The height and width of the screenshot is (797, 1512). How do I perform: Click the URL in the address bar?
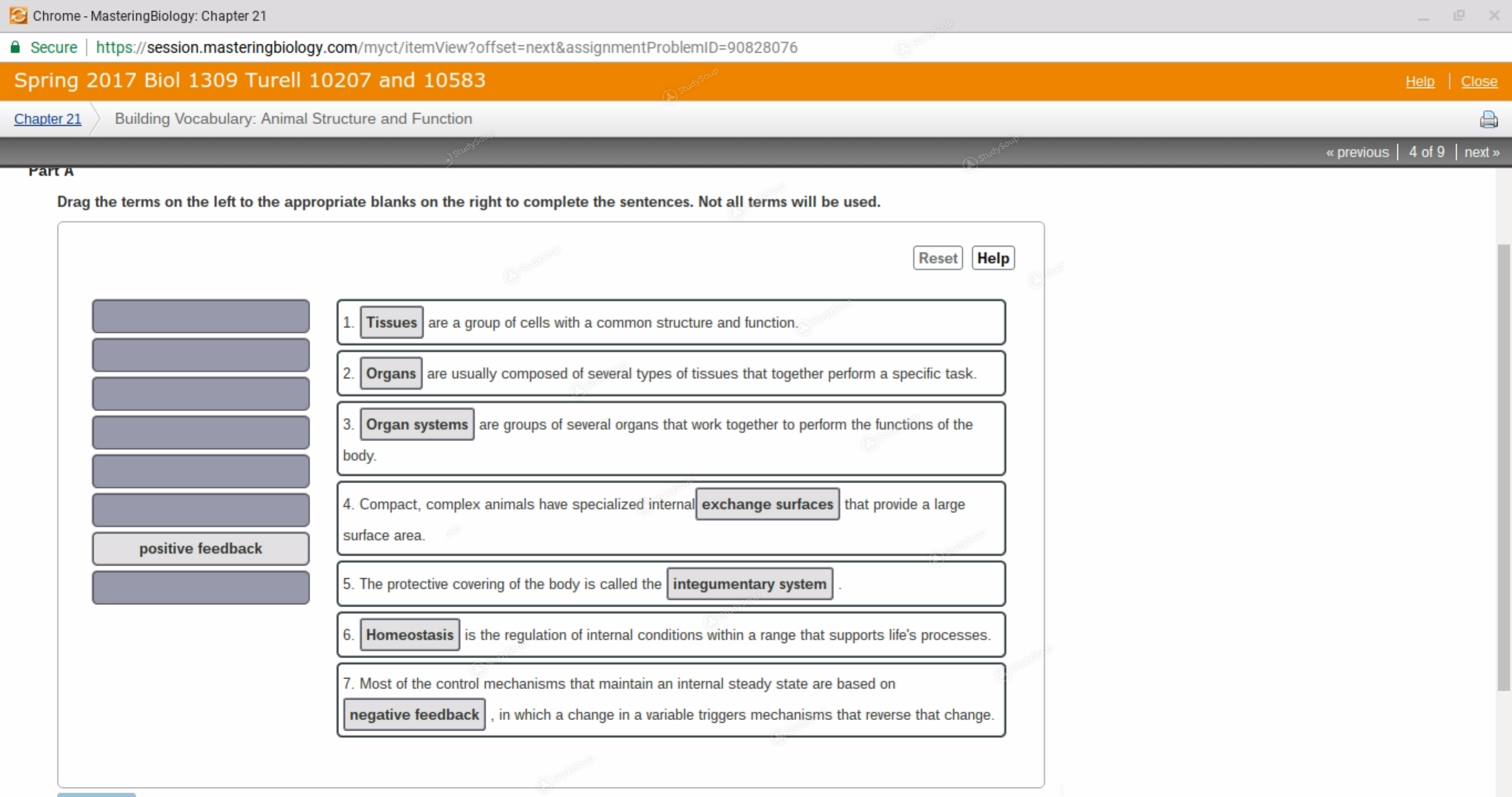click(446, 48)
